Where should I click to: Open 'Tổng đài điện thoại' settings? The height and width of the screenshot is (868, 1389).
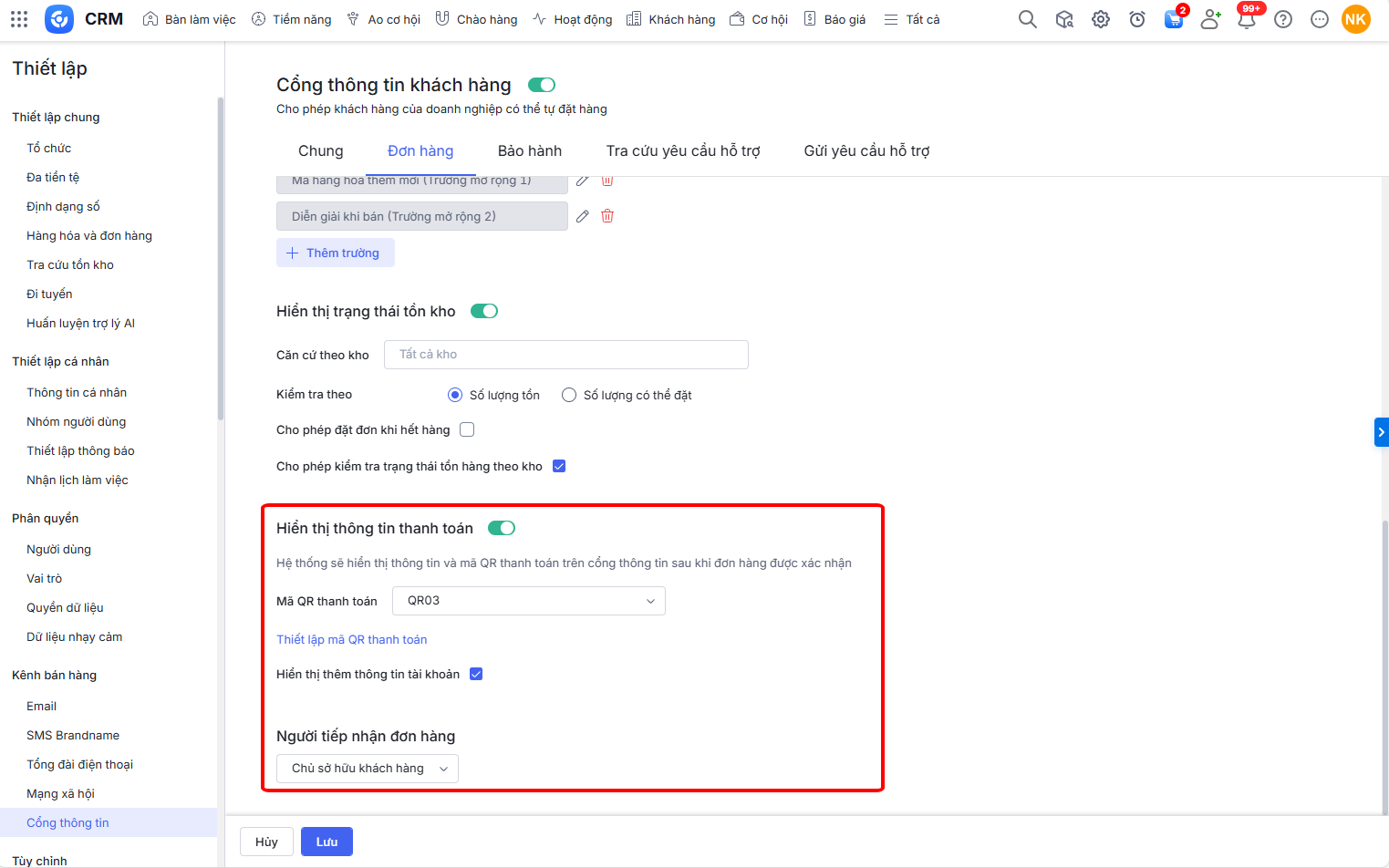click(80, 764)
